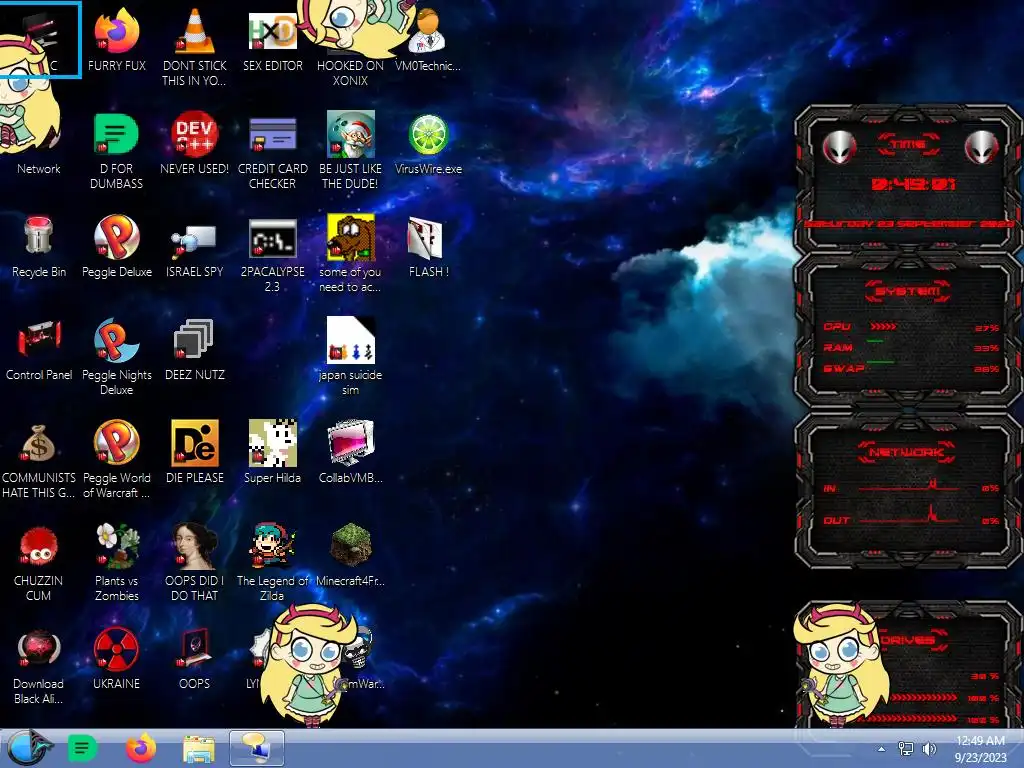The height and width of the screenshot is (768, 1024).
Task: Switch to the active chat app taskbar button
Action: point(257,748)
